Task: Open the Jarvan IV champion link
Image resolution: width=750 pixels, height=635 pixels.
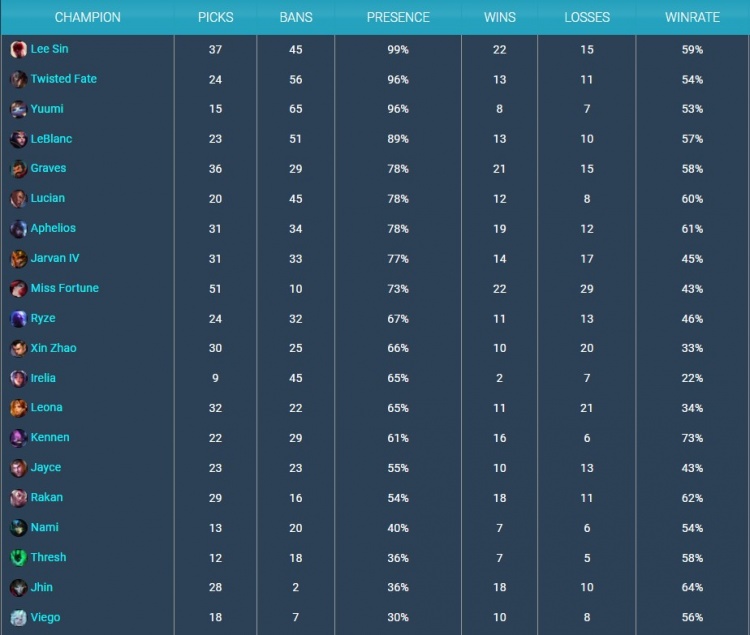Action: 55,258
